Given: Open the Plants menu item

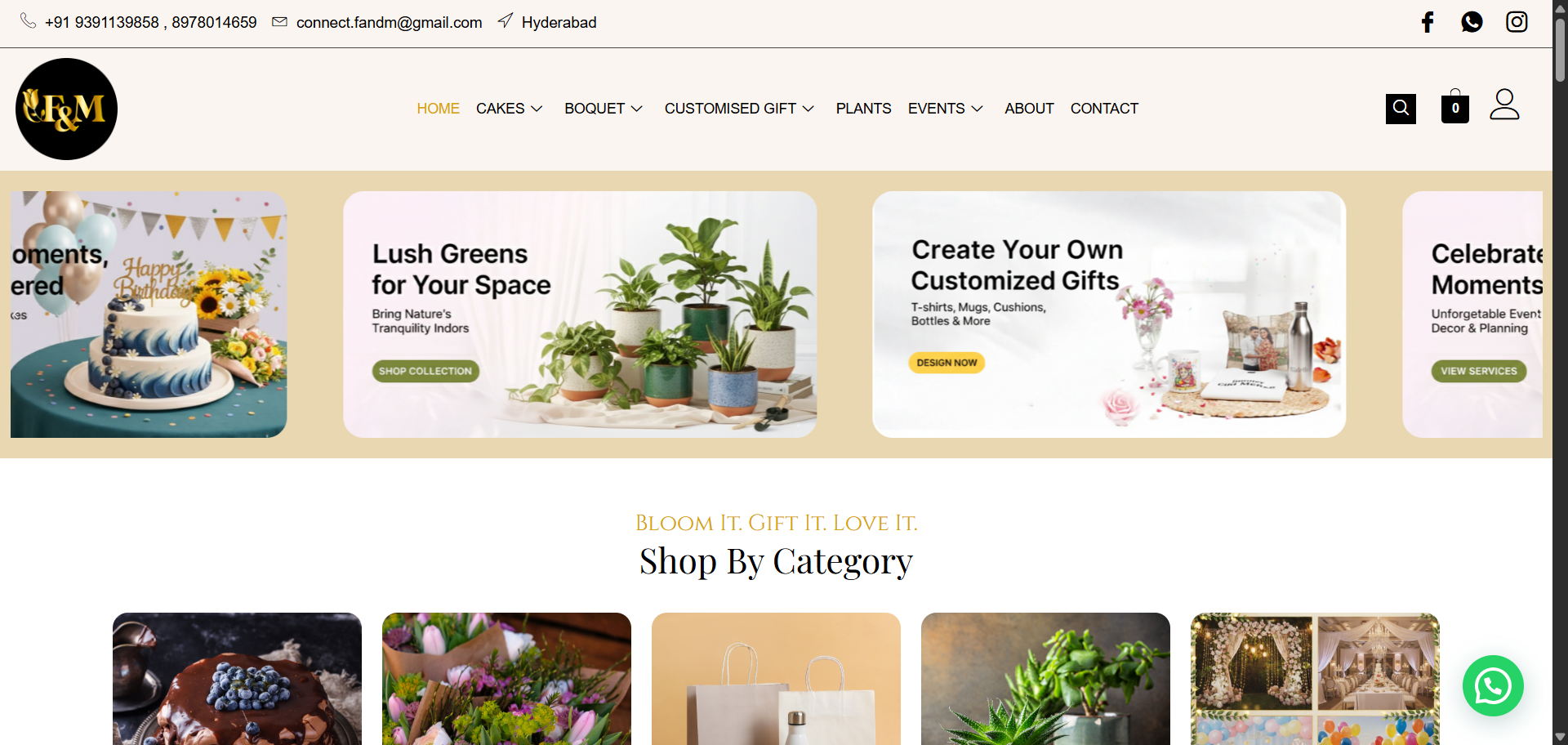Looking at the screenshot, I should click(863, 109).
